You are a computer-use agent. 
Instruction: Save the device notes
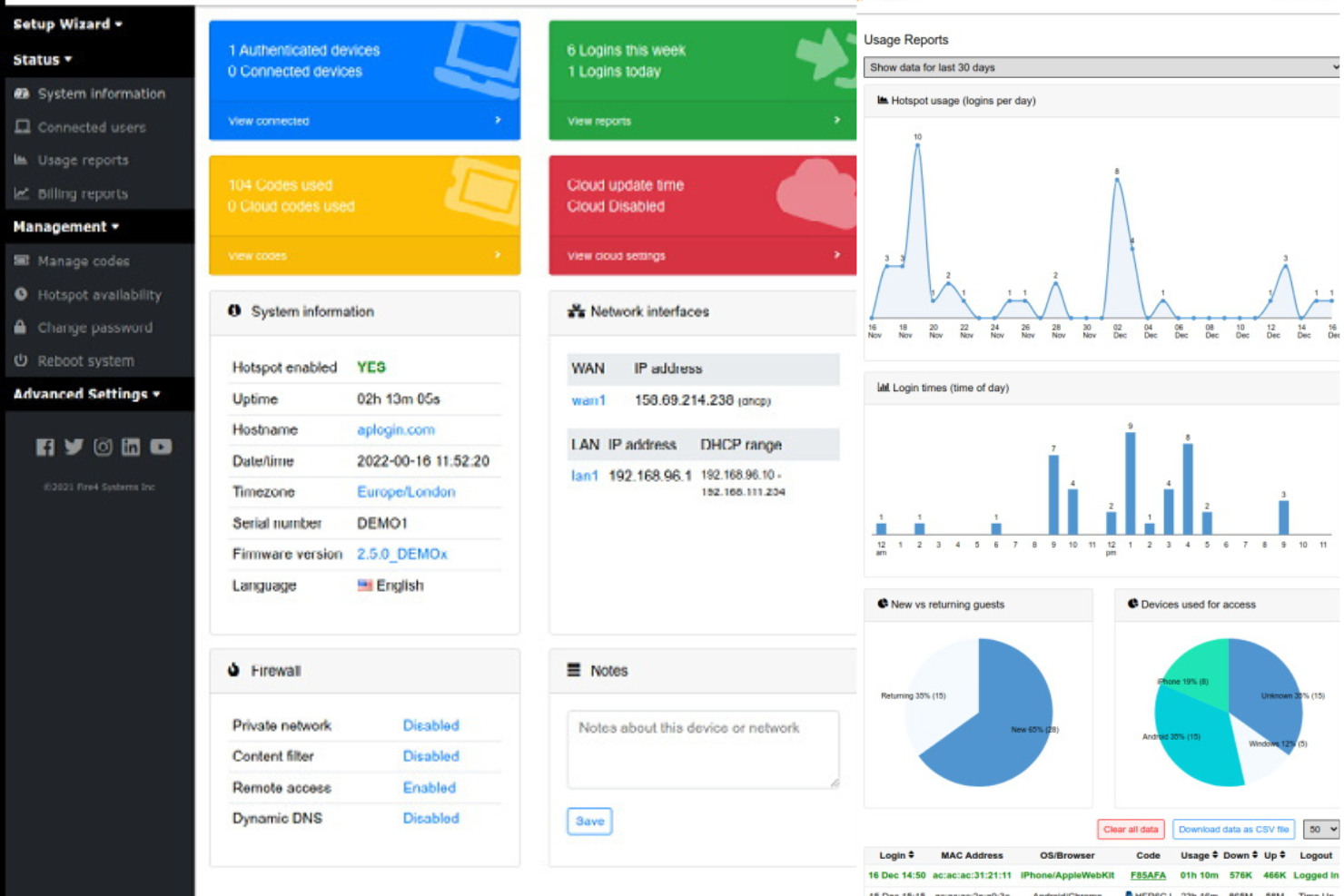[589, 821]
